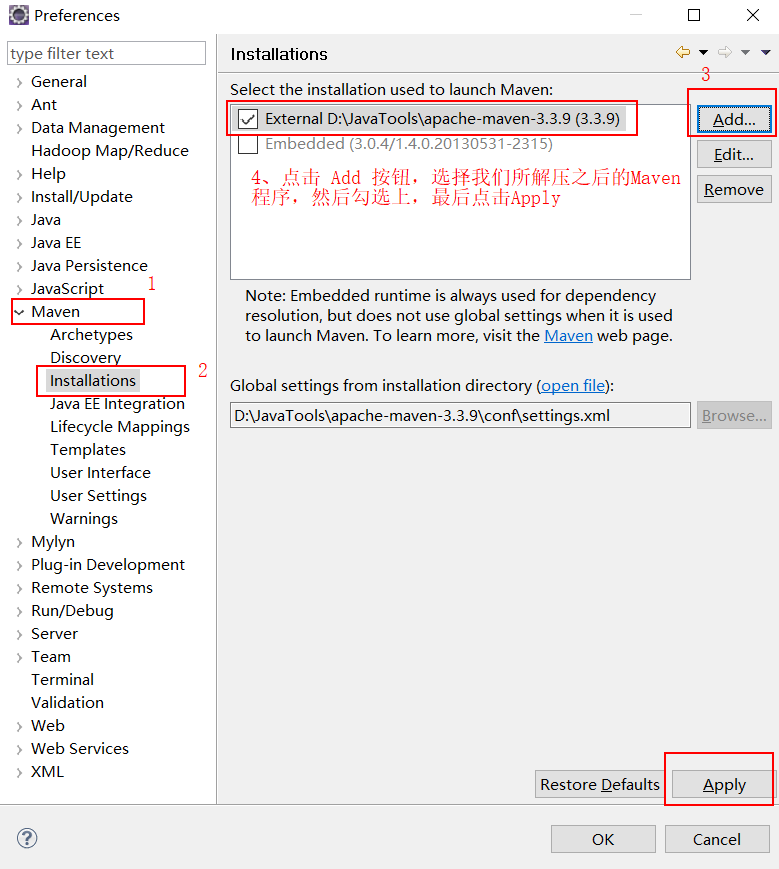The height and width of the screenshot is (869, 779).
Task: Select Web in the preferences tree
Action: (48, 725)
